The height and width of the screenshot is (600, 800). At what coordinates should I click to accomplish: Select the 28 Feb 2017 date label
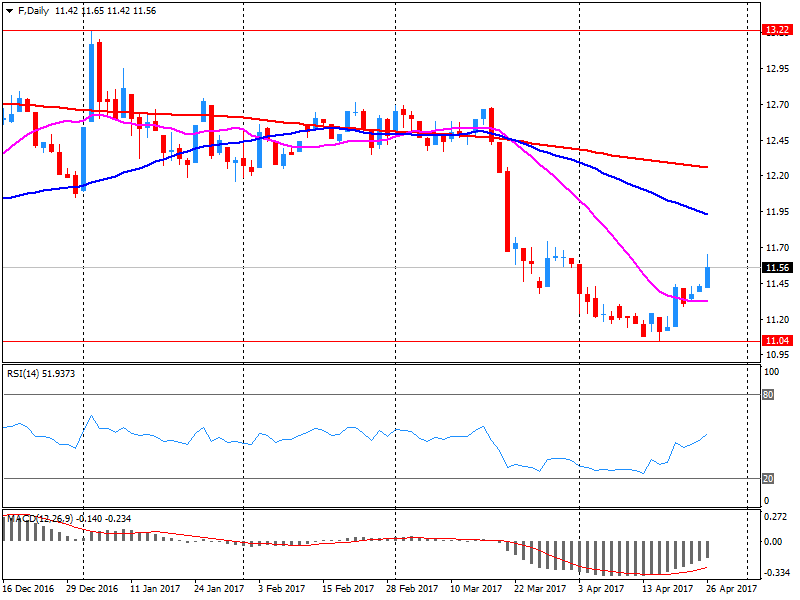click(x=412, y=588)
